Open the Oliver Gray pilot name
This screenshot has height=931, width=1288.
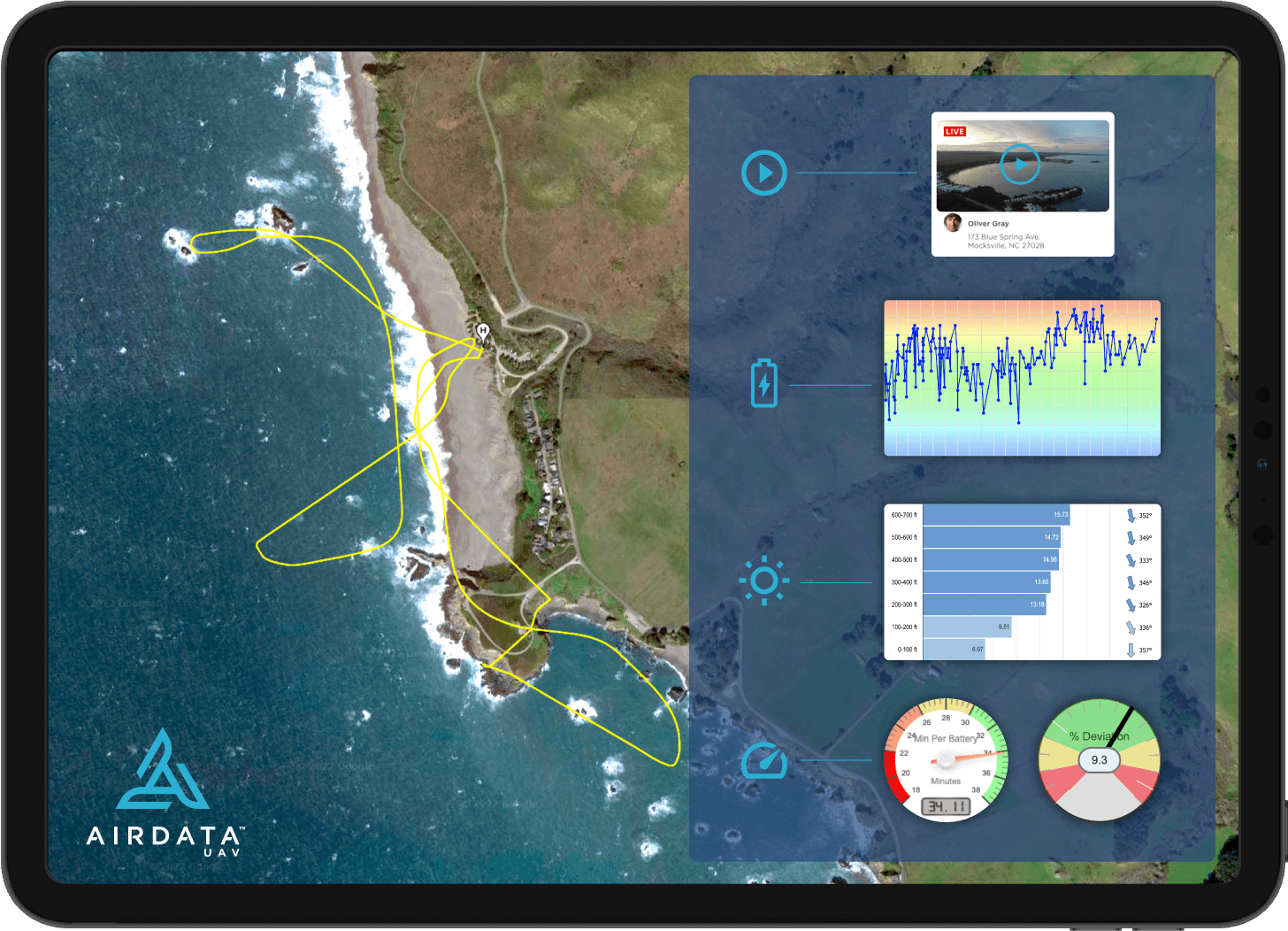[988, 224]
